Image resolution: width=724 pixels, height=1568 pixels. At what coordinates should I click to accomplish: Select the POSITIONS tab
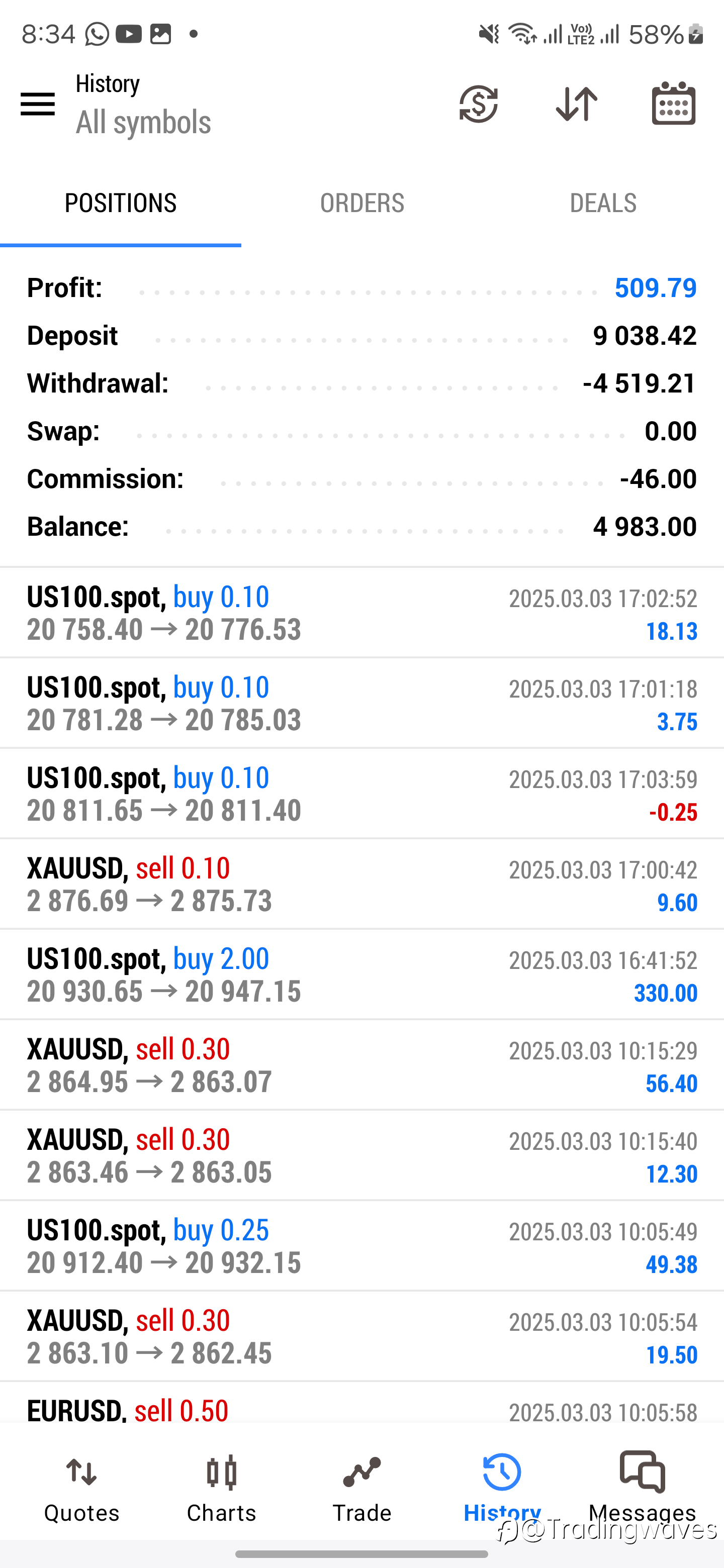click(121, 204)
